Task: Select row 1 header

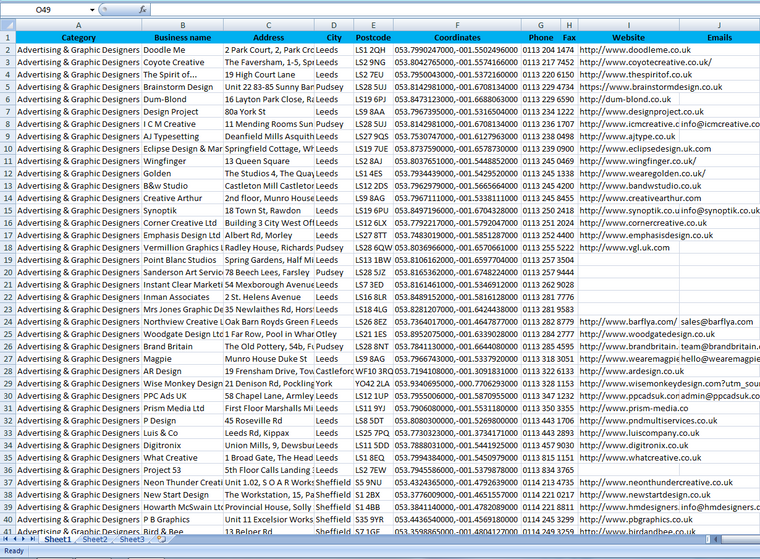Action: [8, 37]
